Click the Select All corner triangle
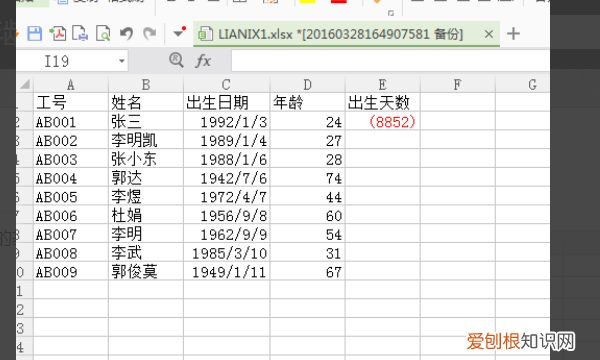Screen dimensions: 600x360 point(25,84)
